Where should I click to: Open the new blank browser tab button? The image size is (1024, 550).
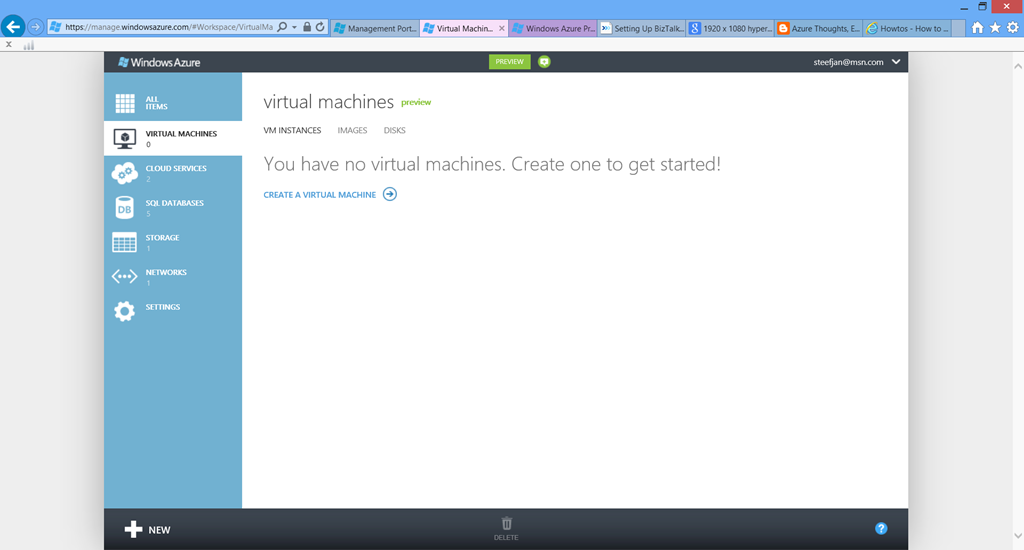point(958,28)
